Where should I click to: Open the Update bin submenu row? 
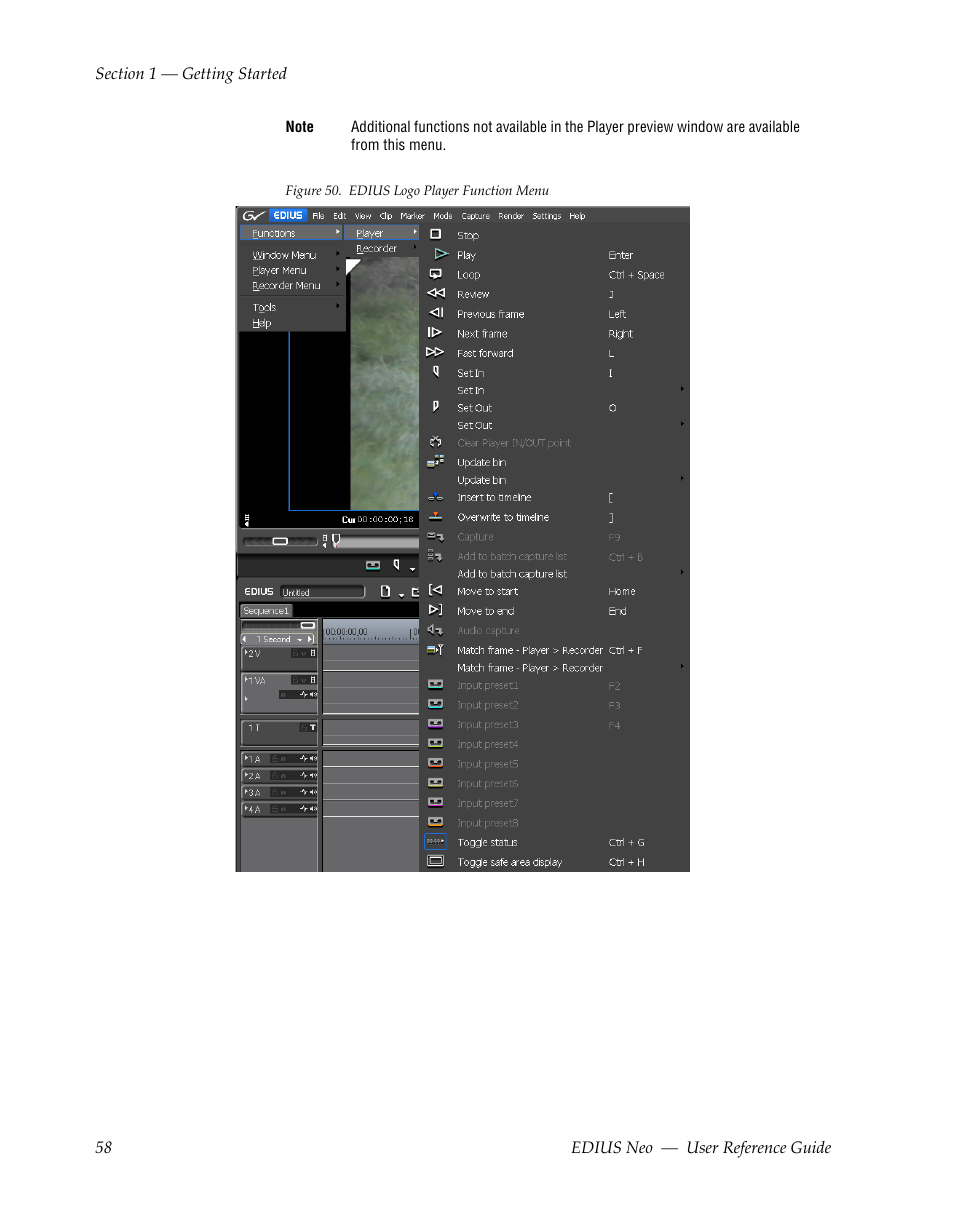(554, 480)
